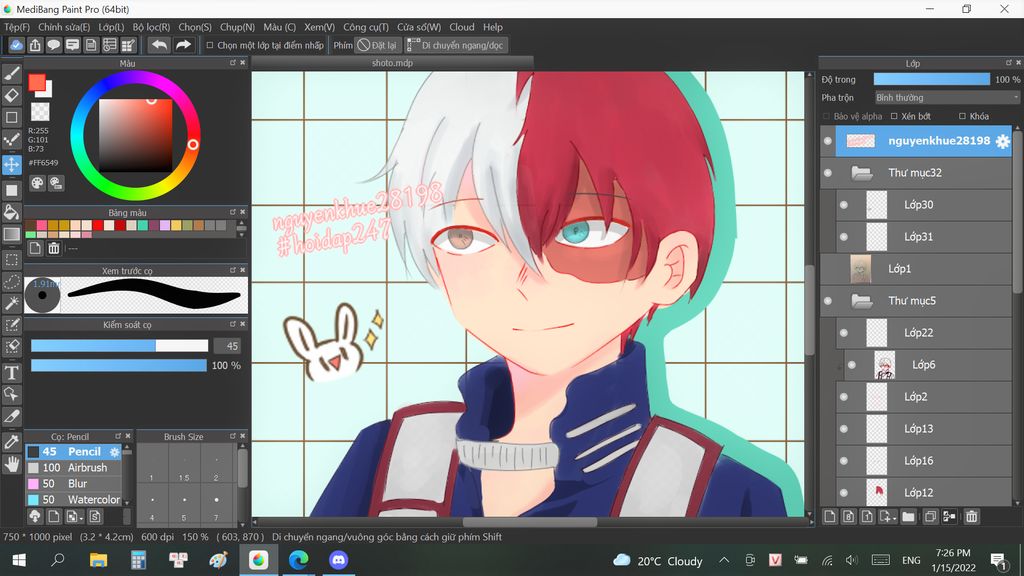Select the Eraser tool

(x=12, y=95)
